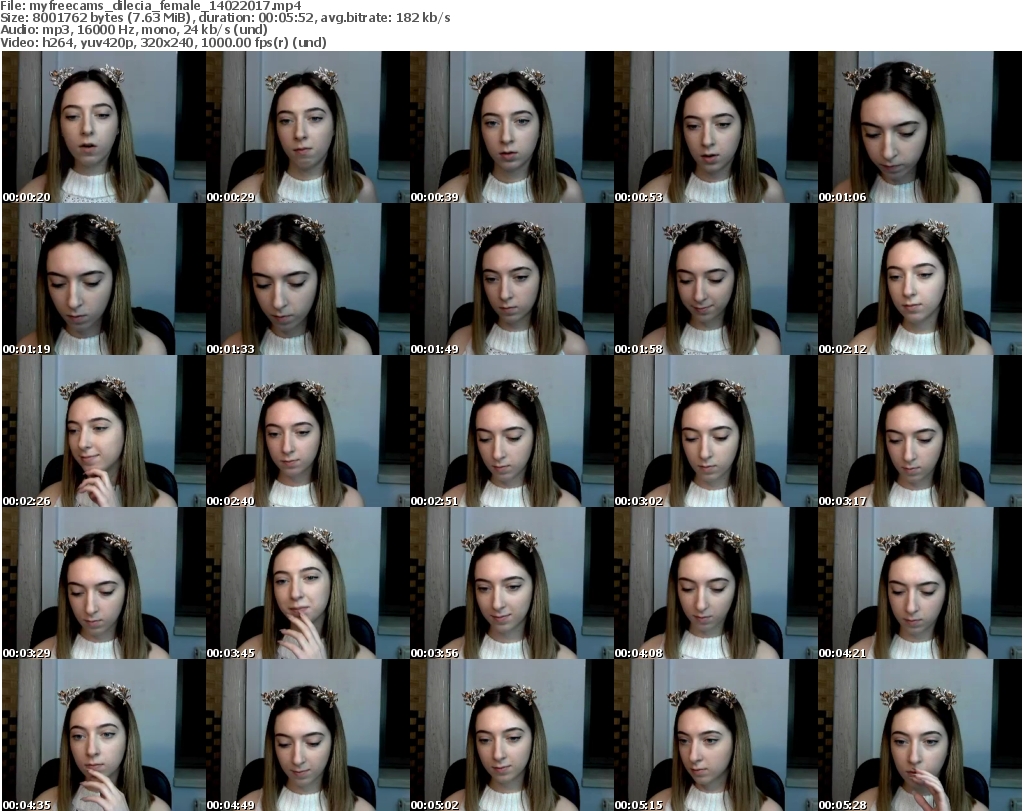This screenshot has height=811, width=1024.
Task: Select the thumbnail stamped 00:00:53
Action: click(715, 127)
